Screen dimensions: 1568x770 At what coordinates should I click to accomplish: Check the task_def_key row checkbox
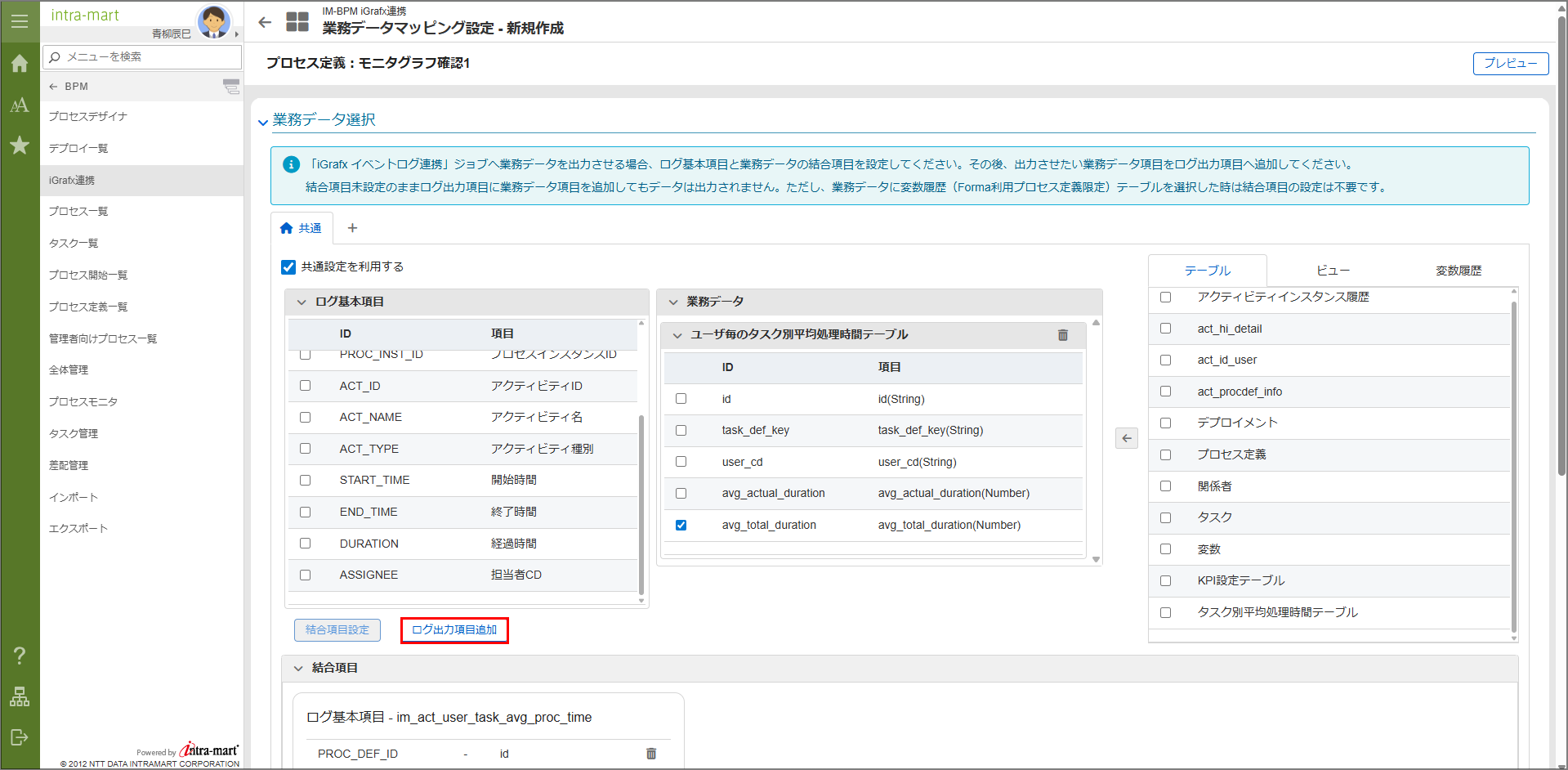pyautogui.click(x=681, y=431)
